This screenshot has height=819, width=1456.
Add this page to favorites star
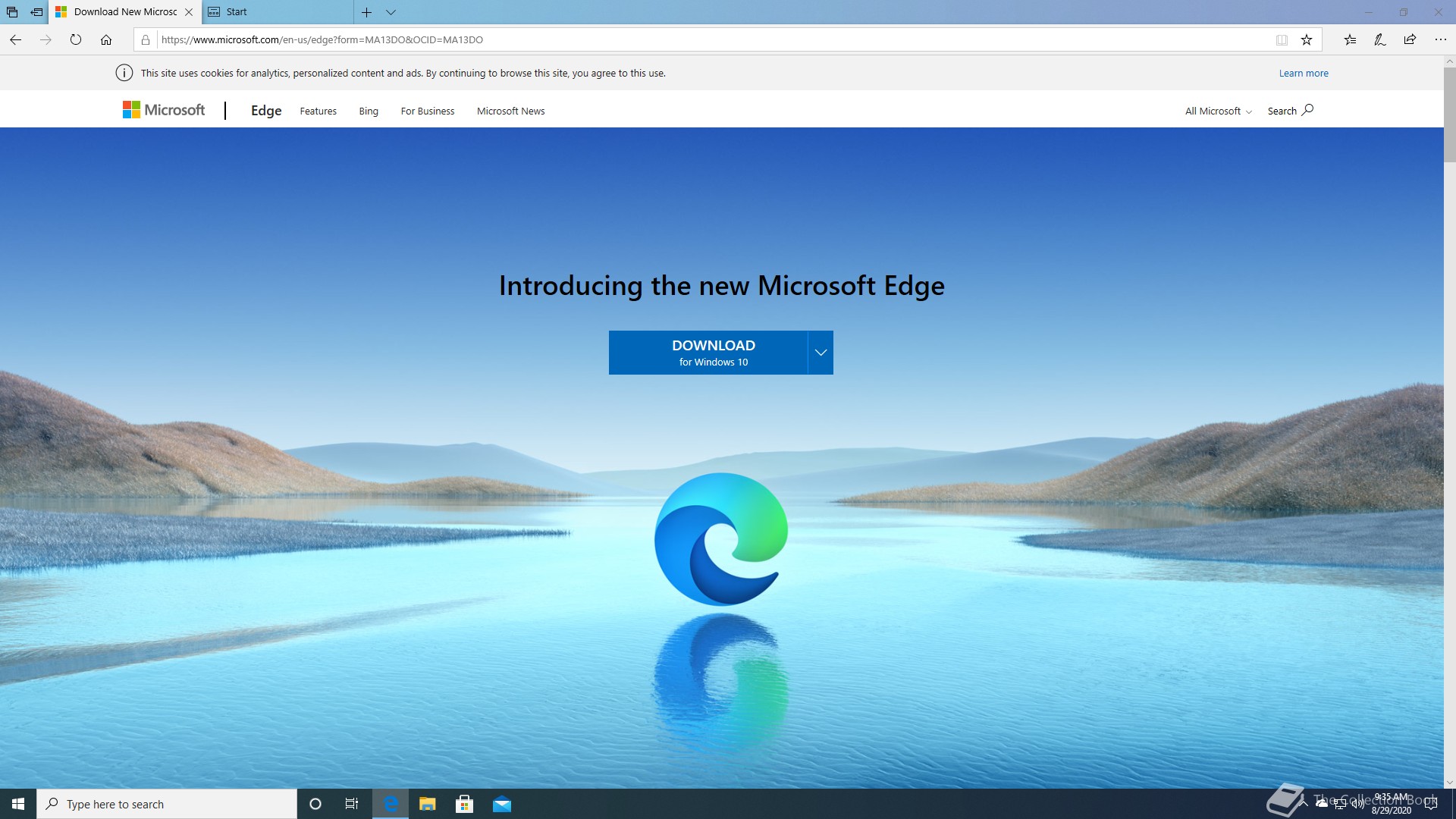click(1307, 39)
